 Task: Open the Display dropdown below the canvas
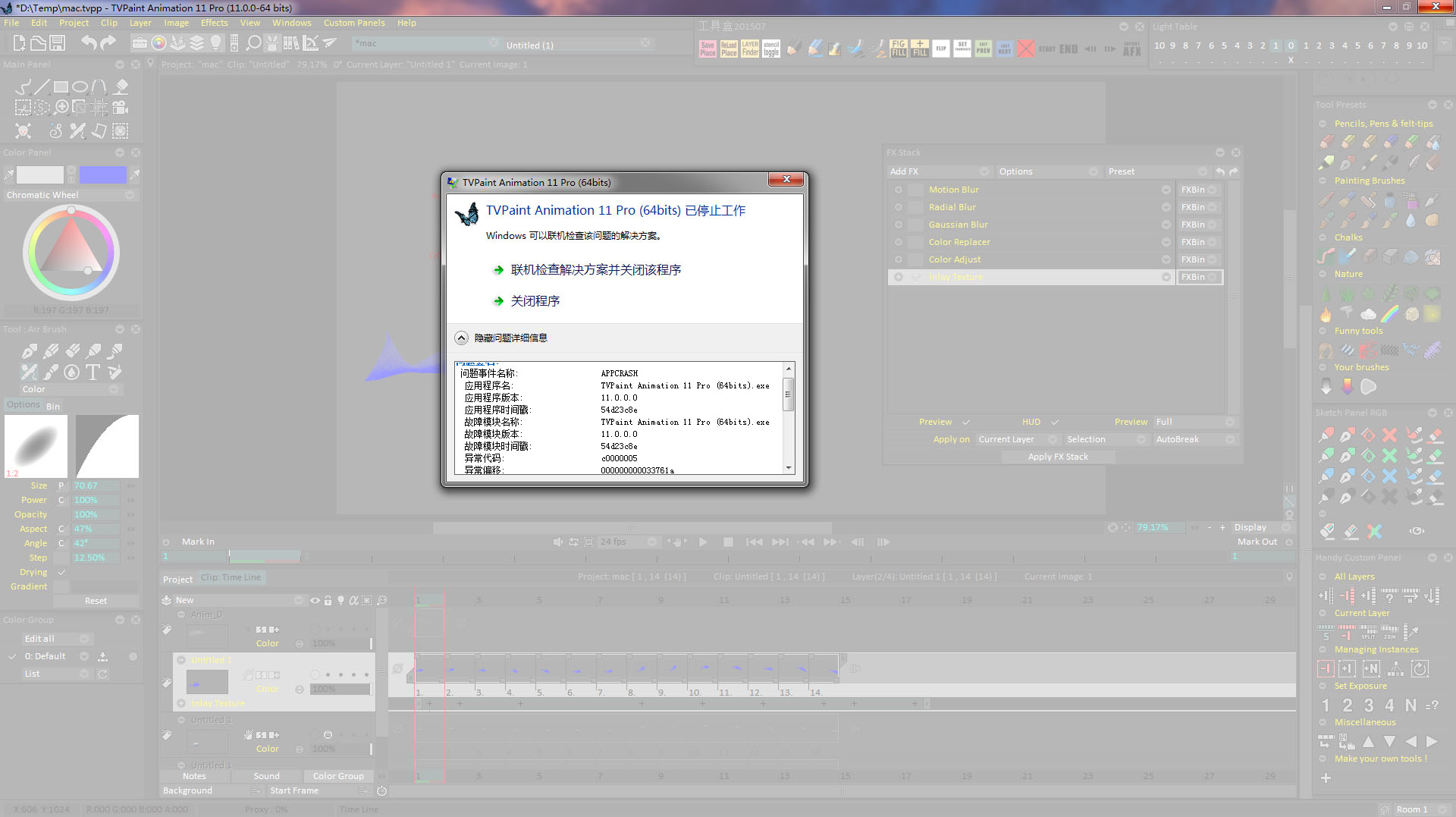pos(1262,527)
